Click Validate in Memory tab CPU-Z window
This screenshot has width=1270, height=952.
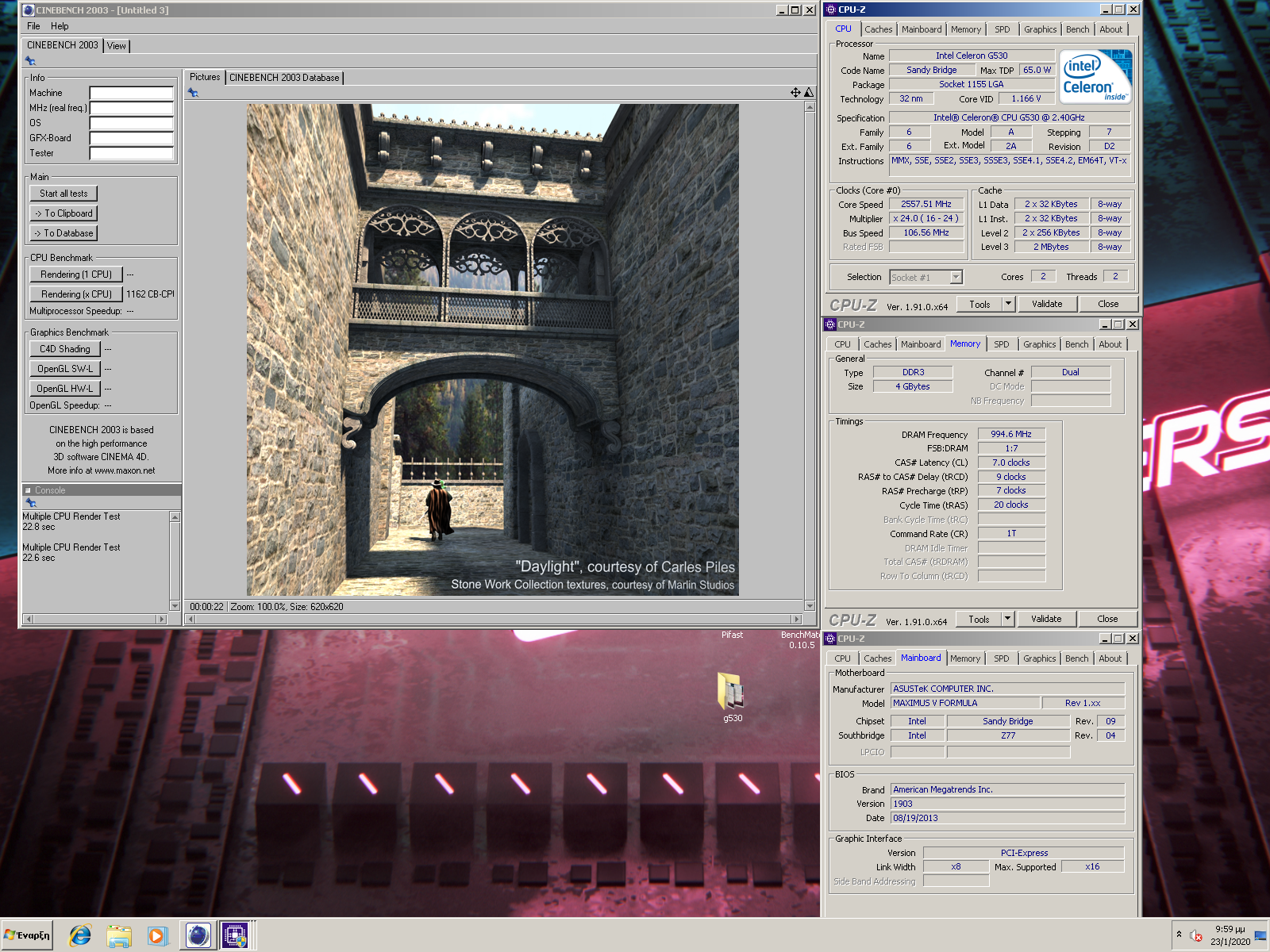1046,619
